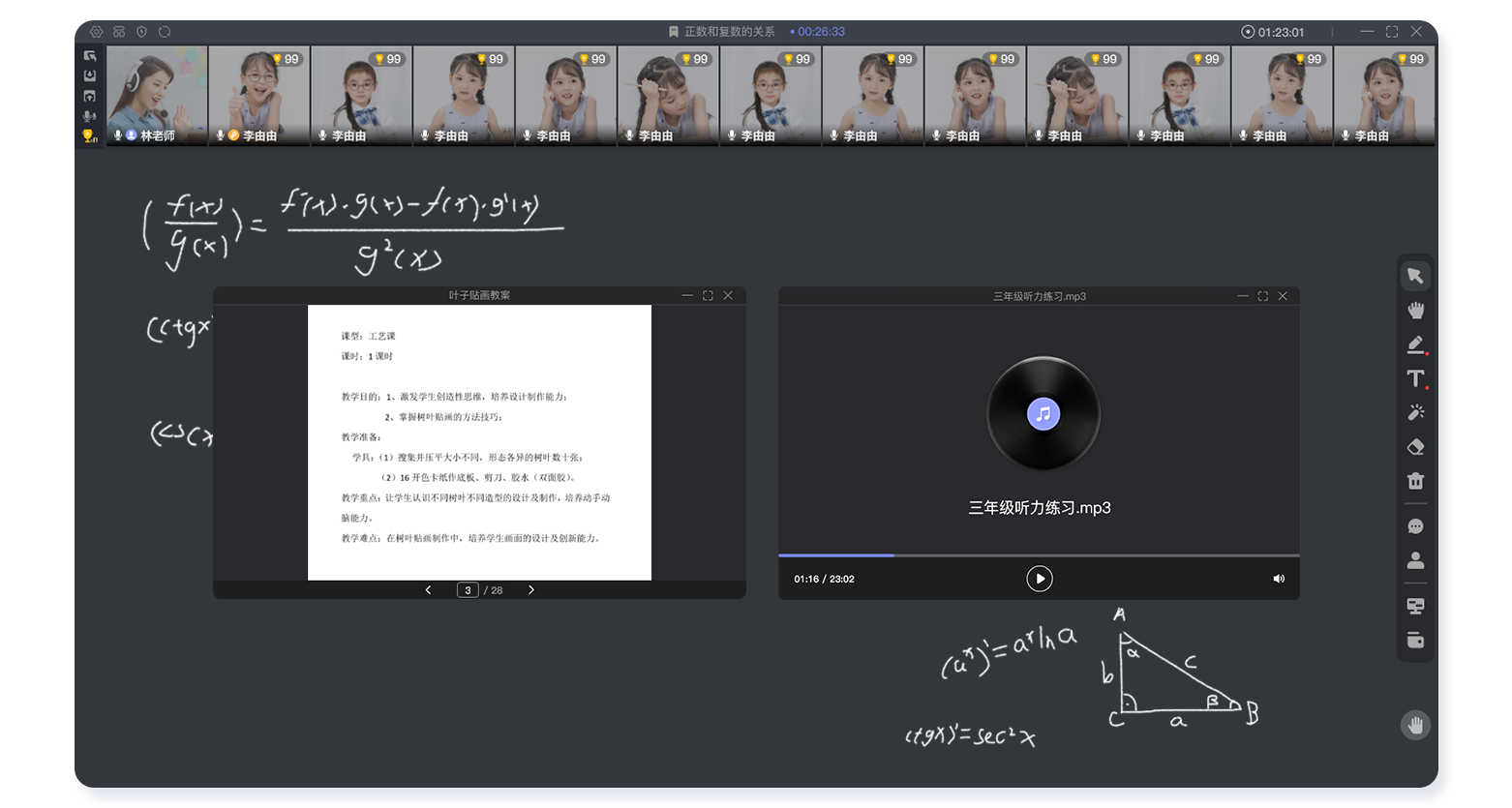Open settings gear in title bar
1512x808 pixels.
click(x=96, y=32)
